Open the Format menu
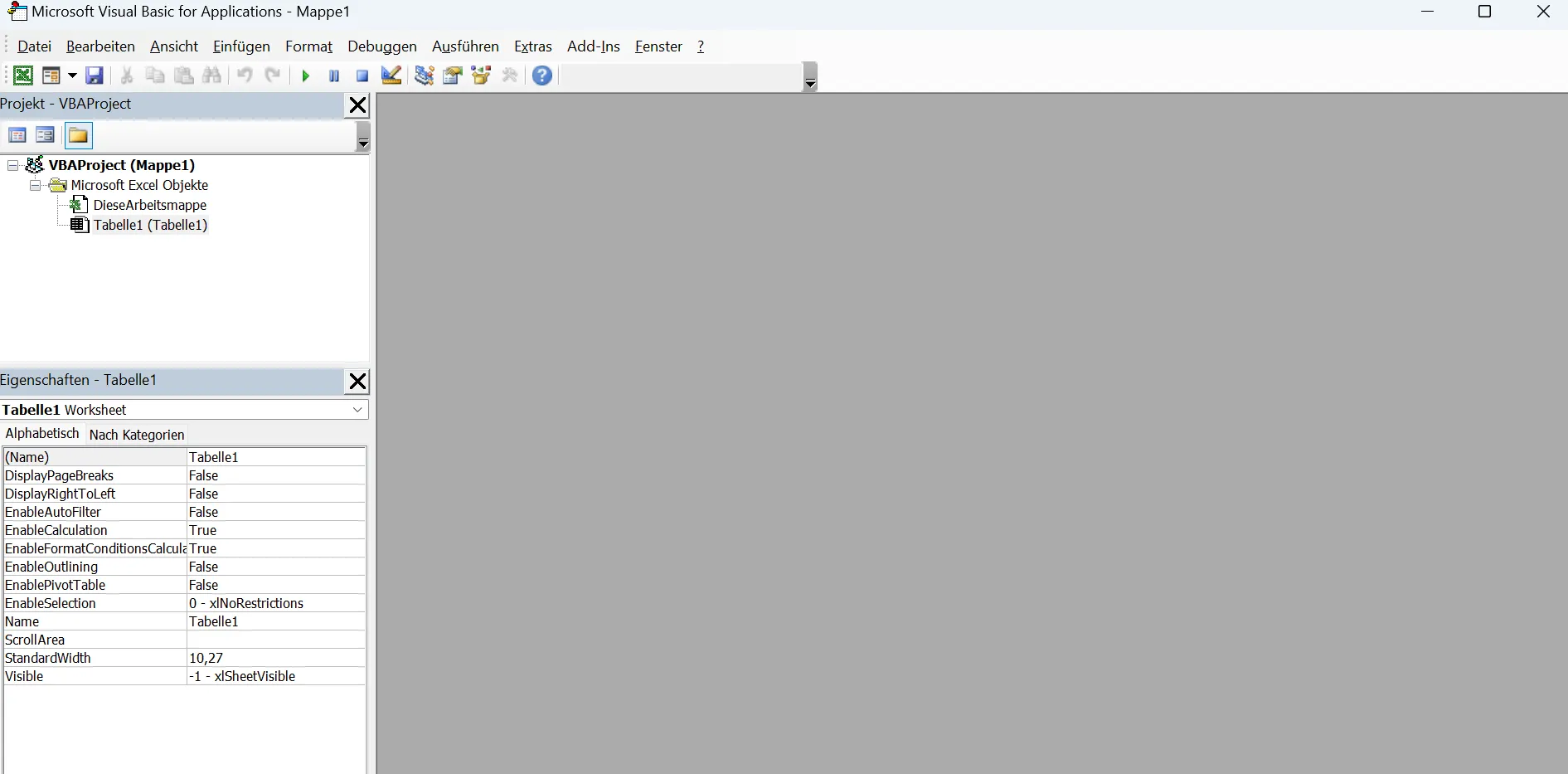 tap(308, 46)
